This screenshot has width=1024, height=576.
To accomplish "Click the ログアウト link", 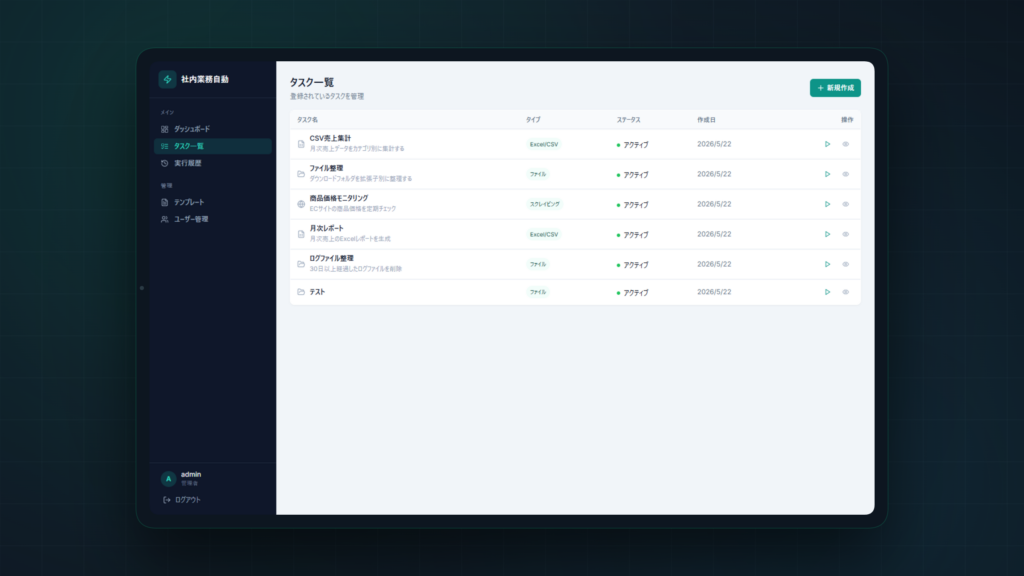I will [x=182, y=500].
